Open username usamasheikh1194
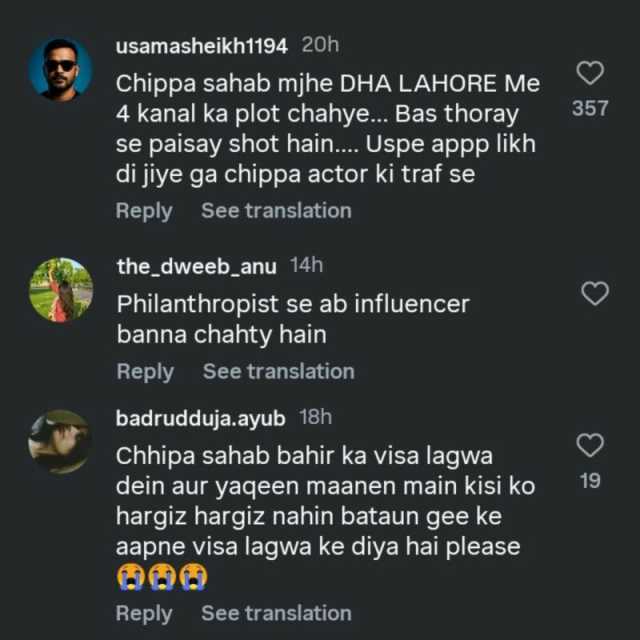The height and width of the screenshot is (640, 640). [x=202, y=46]
